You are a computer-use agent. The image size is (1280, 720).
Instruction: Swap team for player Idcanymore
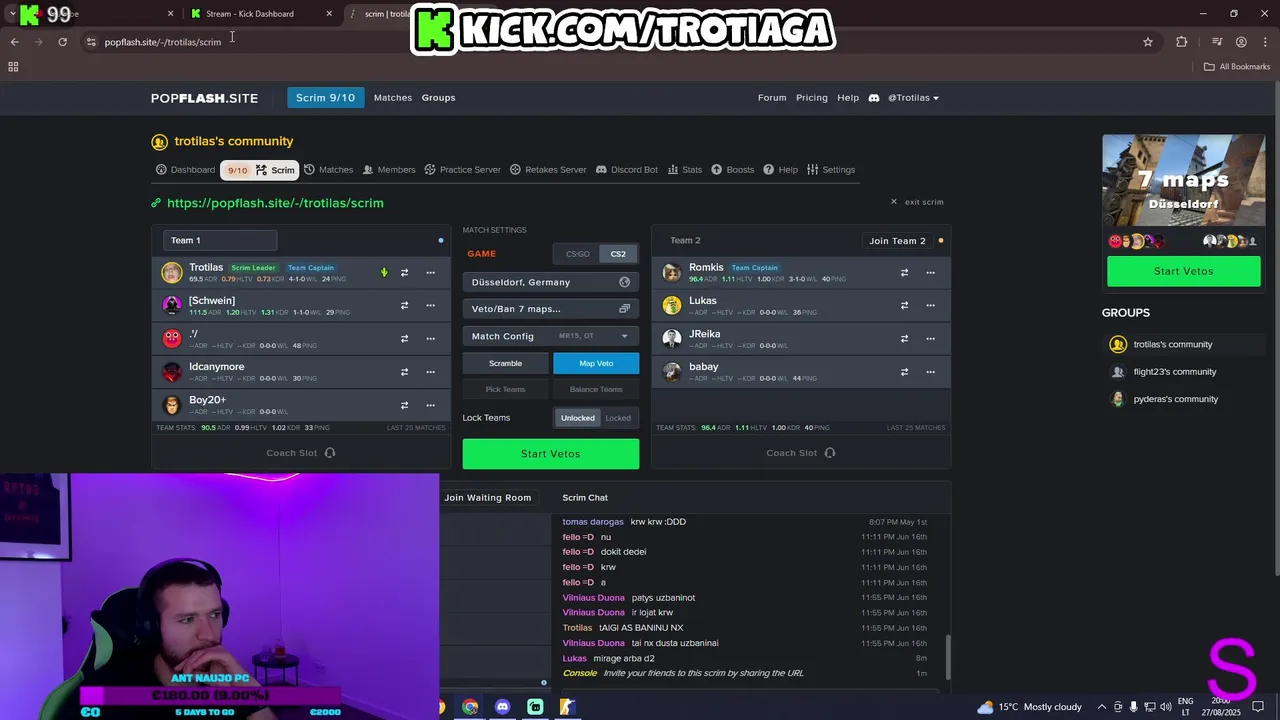tap(404, 372)
